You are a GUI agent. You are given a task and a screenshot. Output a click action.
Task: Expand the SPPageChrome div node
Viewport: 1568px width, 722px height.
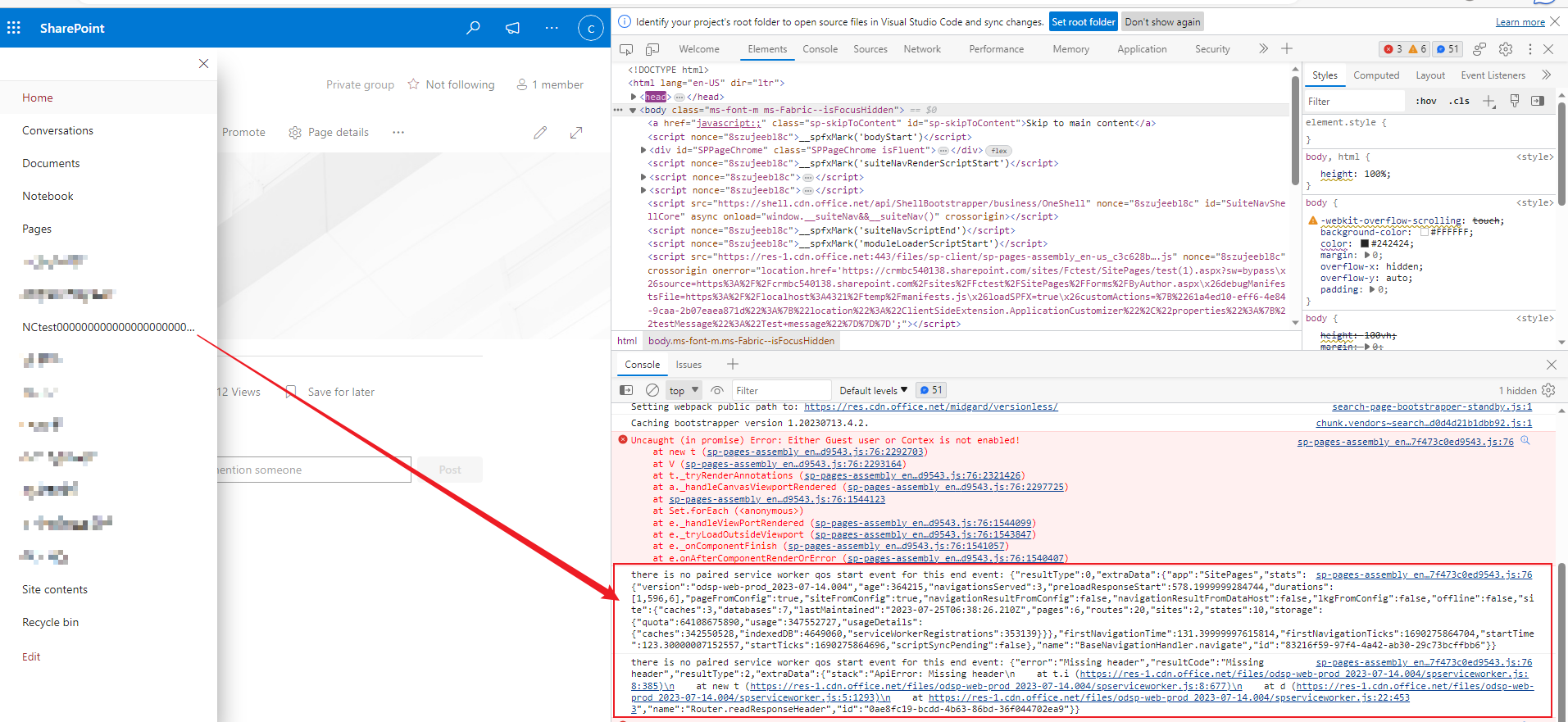[x=643, y=150]
